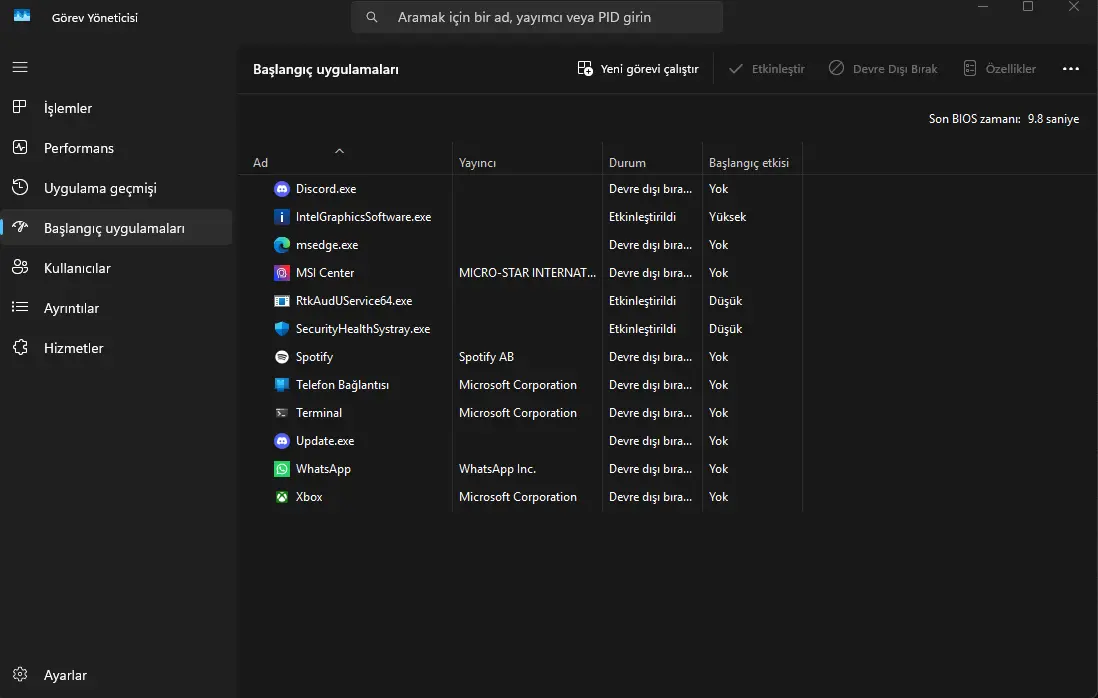Click the Devre Dışı Bırak button

pyautogui.click(x=883, y=69)
